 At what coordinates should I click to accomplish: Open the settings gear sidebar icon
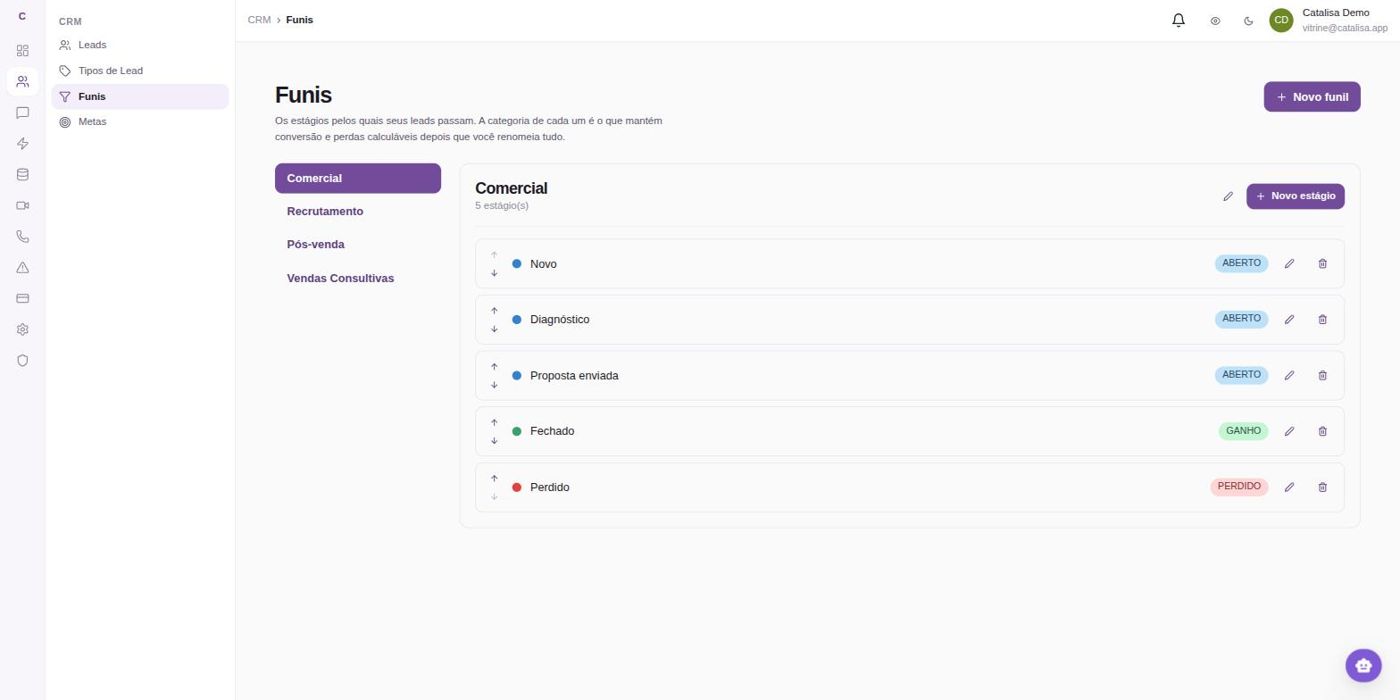[22, 330]
